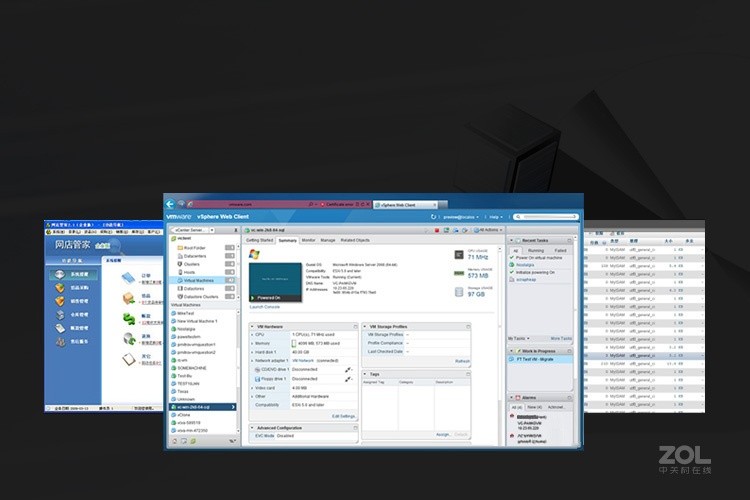Expand the CPU hardware row
Image resolution: width=750 pixels, height=500 pixels.
tap(253, 335)
